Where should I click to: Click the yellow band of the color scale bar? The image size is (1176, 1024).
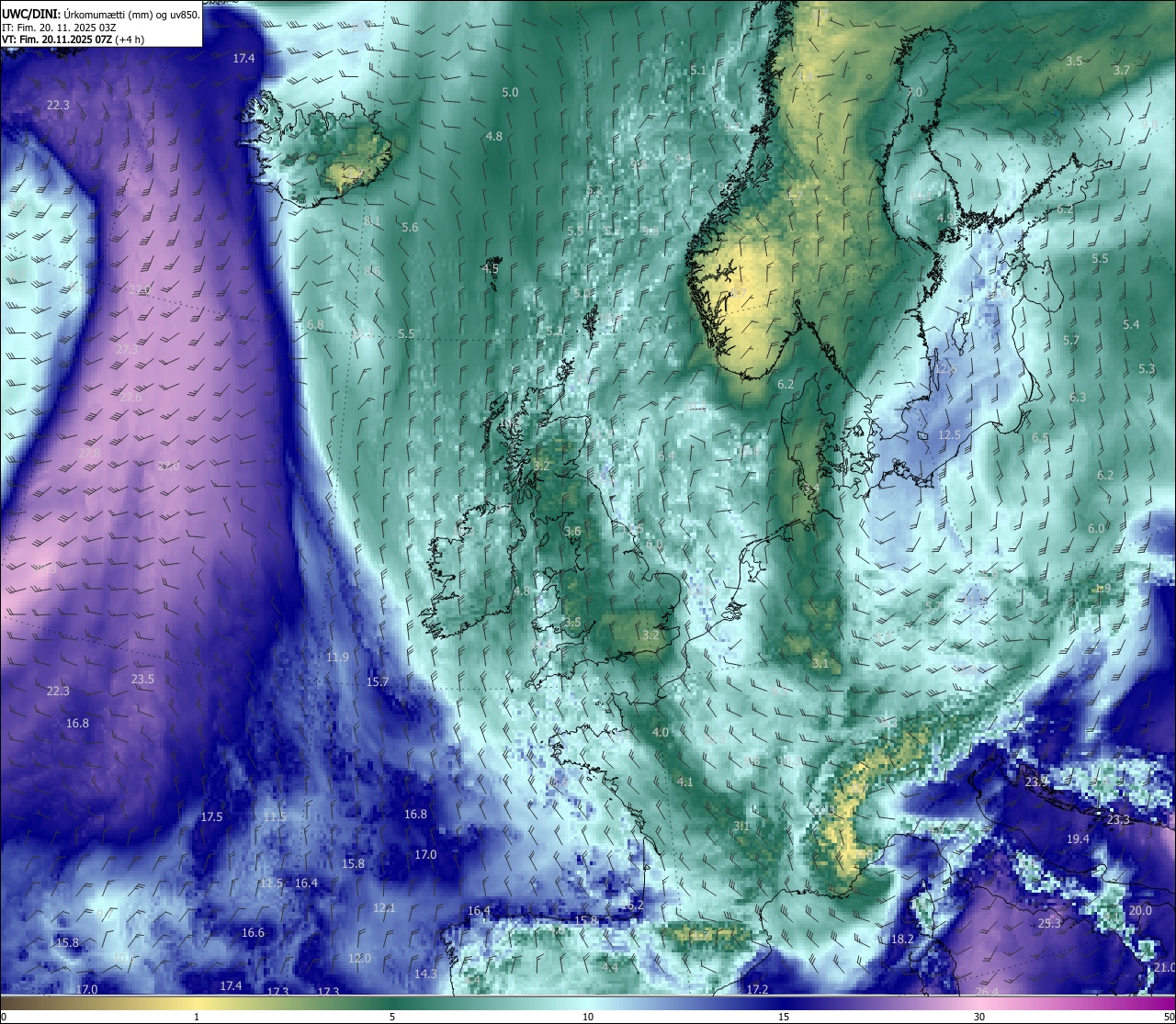click(197, 1002)
